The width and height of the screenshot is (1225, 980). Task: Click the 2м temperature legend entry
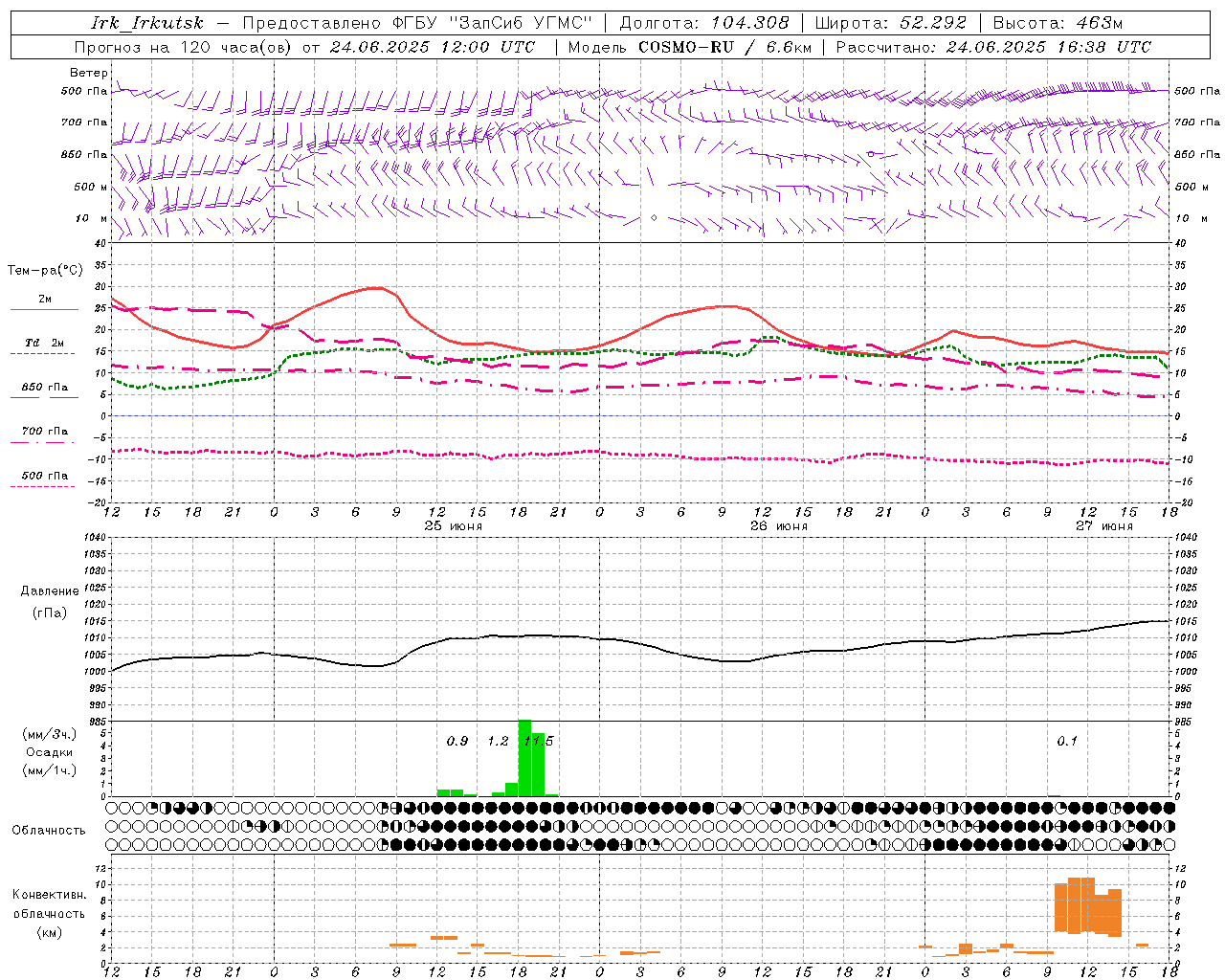(45, 300)
